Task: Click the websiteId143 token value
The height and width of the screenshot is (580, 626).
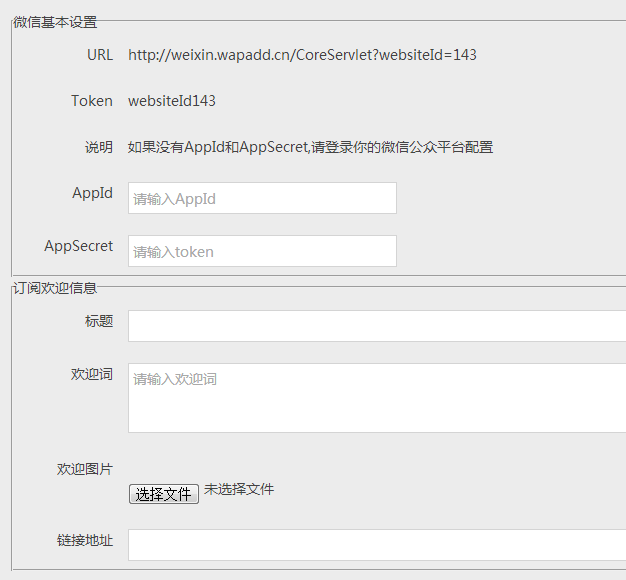Action: click(172, 101)
